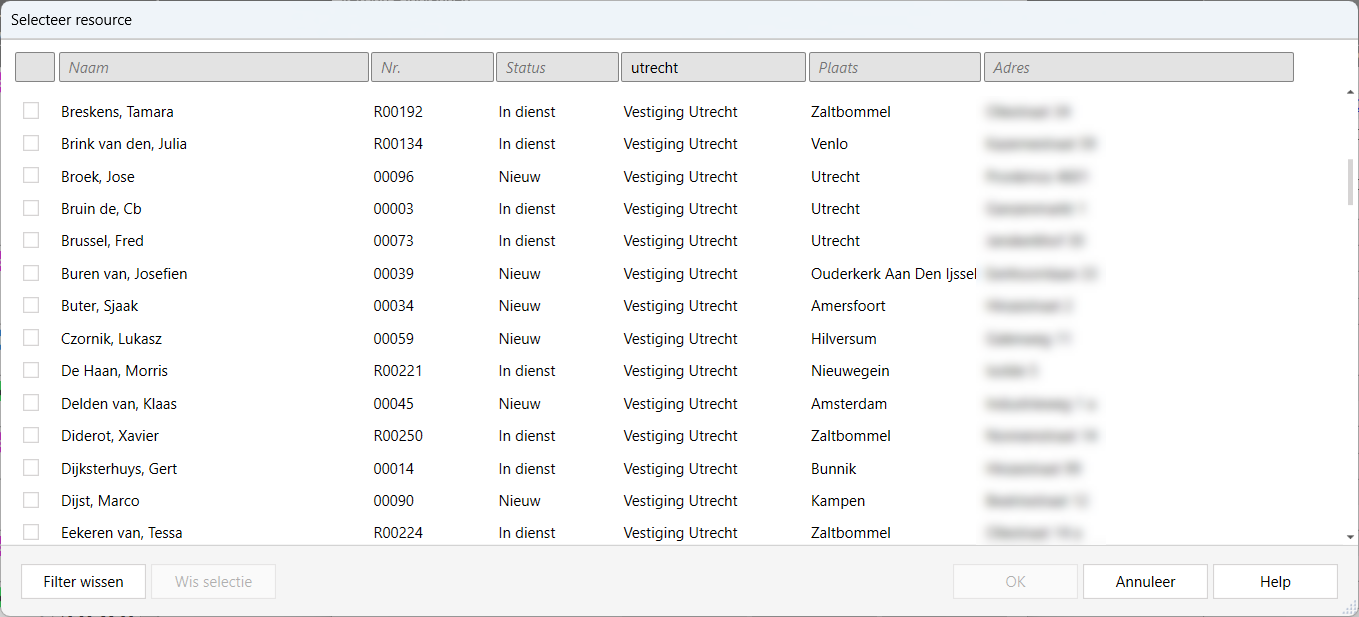
Task: Focus the Nr. filter input
Action: point(431,67)
